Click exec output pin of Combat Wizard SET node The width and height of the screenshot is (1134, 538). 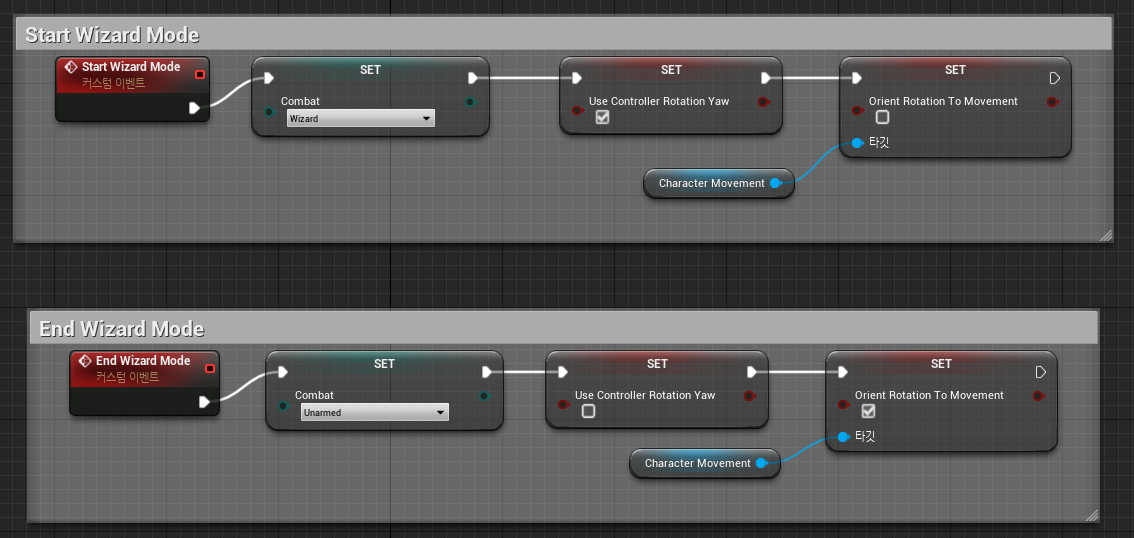point(473,78)
